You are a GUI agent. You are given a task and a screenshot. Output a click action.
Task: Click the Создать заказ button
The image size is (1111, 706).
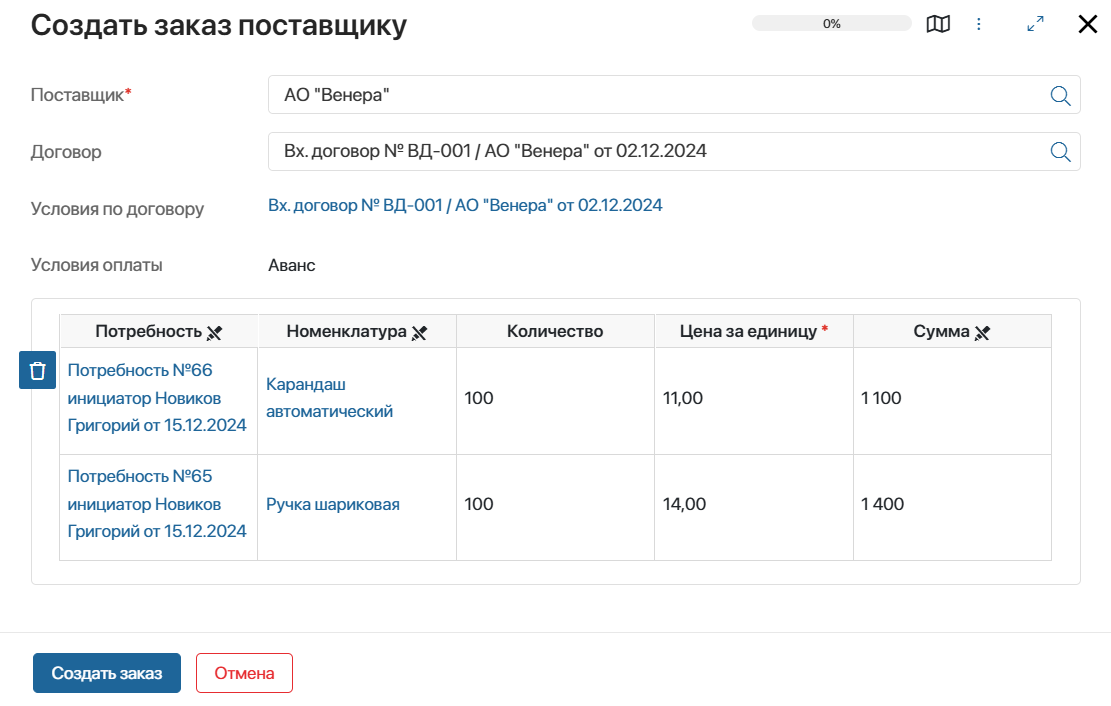(107, 673)
